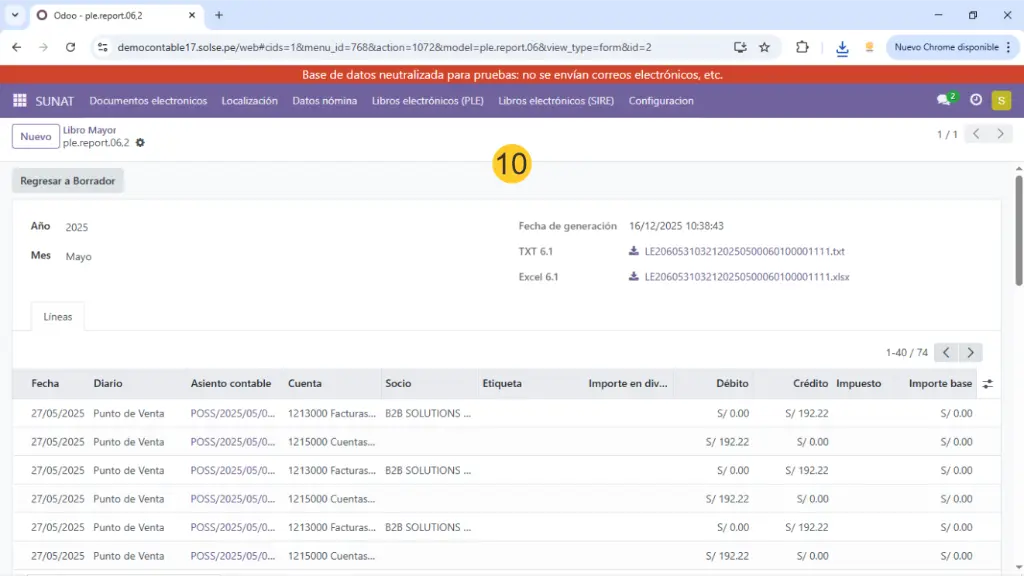Click the gear icon next to ple.report.06,2
Screen dimensions: 1024x576
140,143
